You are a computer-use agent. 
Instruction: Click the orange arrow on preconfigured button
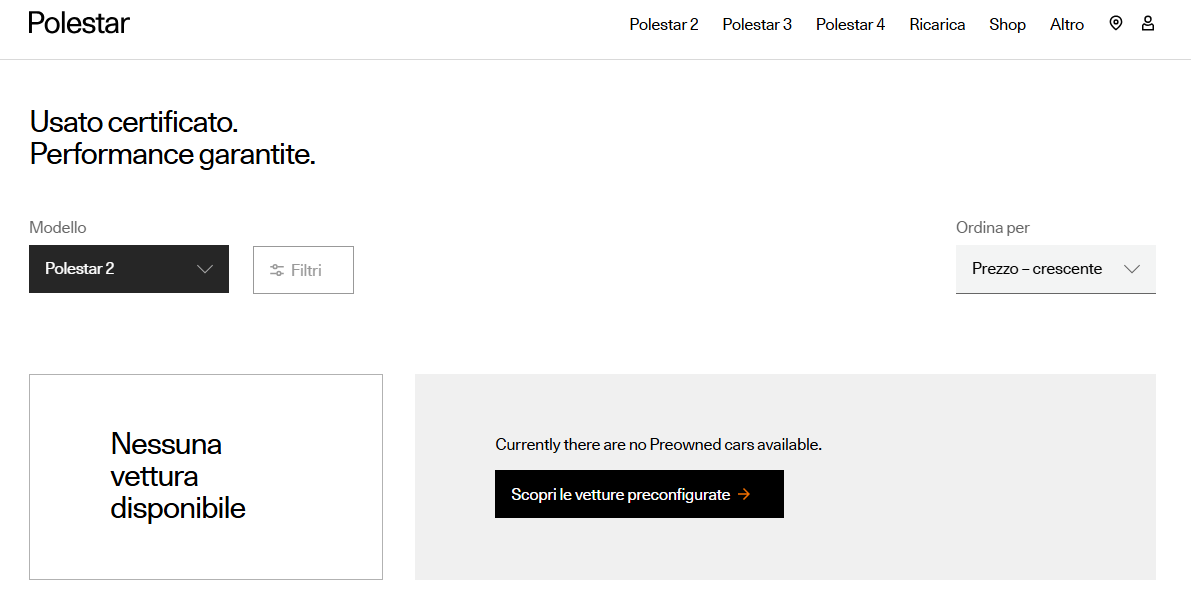pyautogui.click(x=744, y=494)
